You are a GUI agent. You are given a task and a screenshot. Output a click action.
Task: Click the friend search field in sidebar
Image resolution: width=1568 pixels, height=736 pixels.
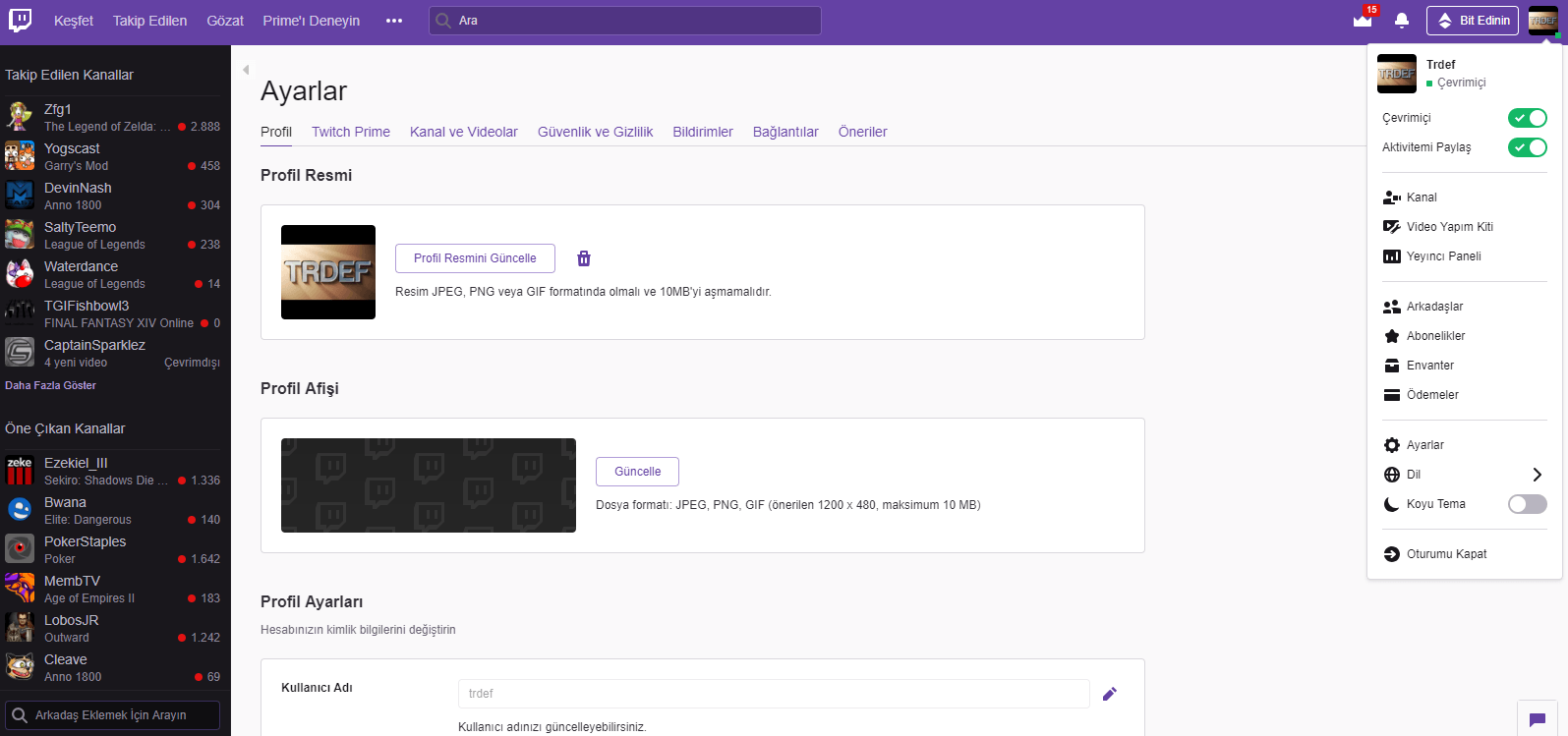pos(113,715)
